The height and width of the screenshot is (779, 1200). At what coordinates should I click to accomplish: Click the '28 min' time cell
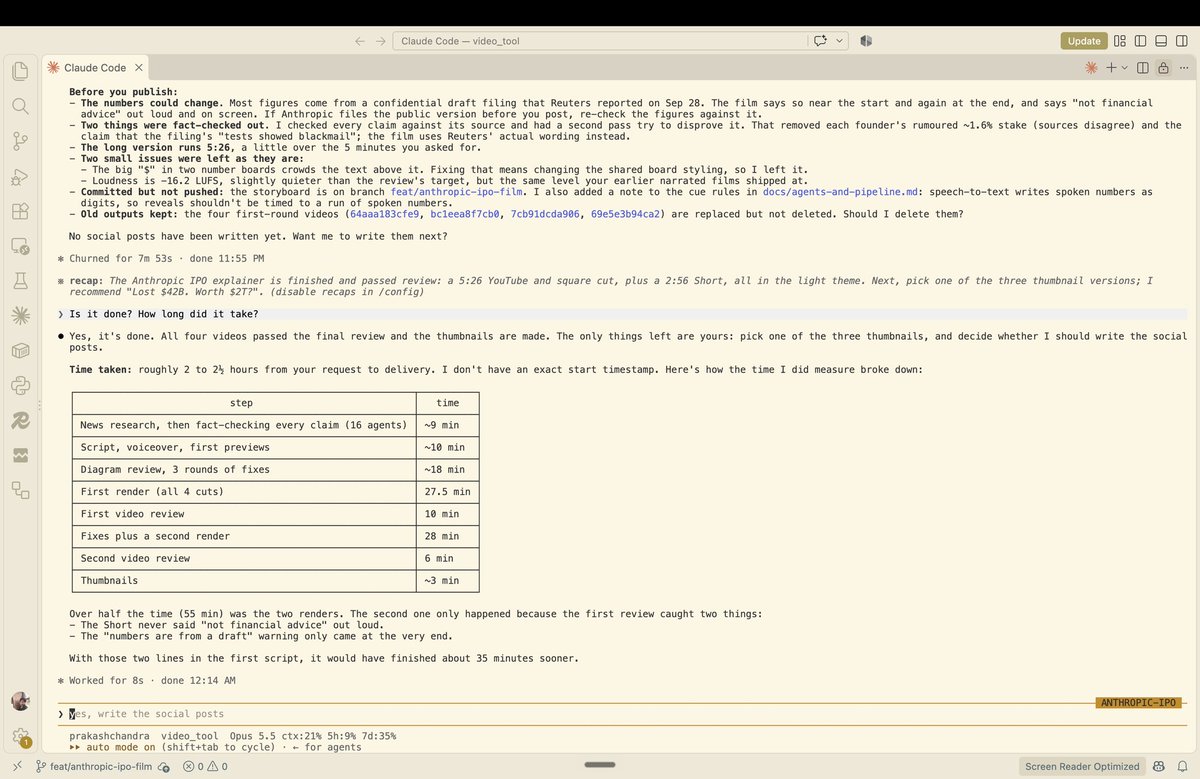coord(448,536)
